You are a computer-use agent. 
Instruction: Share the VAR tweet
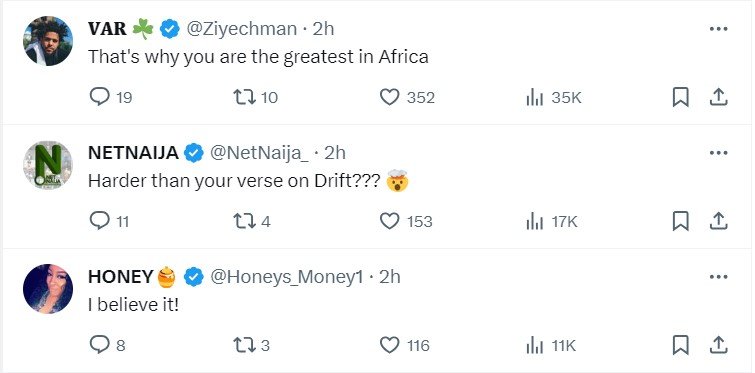(x=718, y=98)
